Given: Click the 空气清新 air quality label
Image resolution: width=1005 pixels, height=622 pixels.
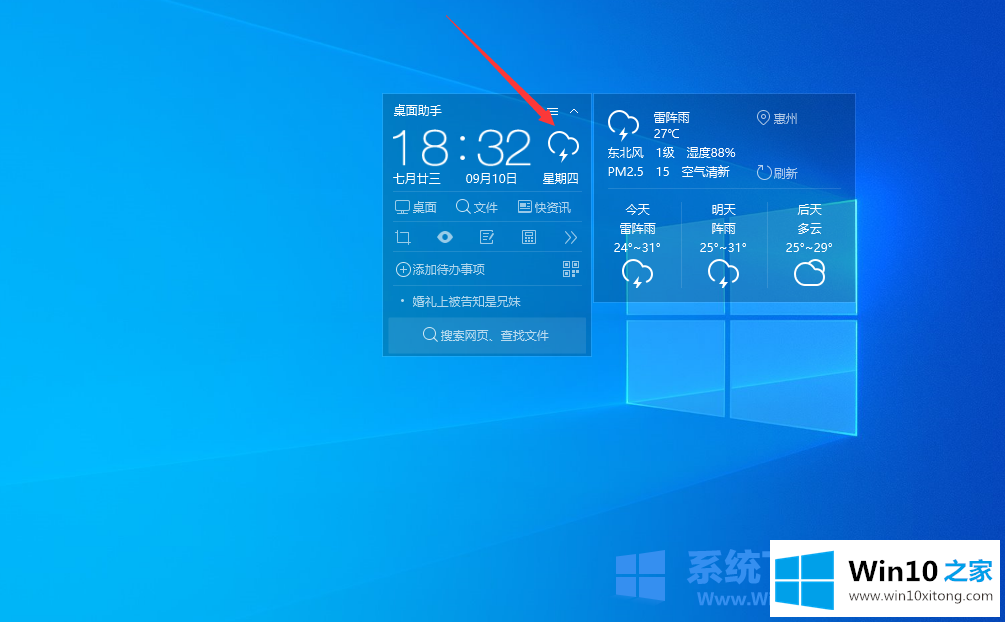Looking at the screenshot, I should pyautogui.click(x=705, y=172).
